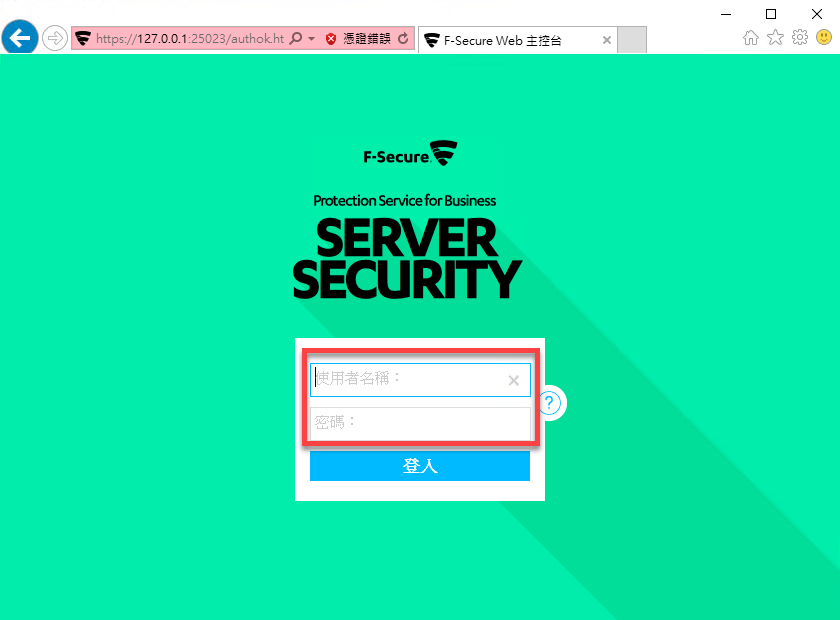The width and height of the screenshot is (840, 620).
Task: Click the F-Secure logo on page
Action: coord(410,153)
